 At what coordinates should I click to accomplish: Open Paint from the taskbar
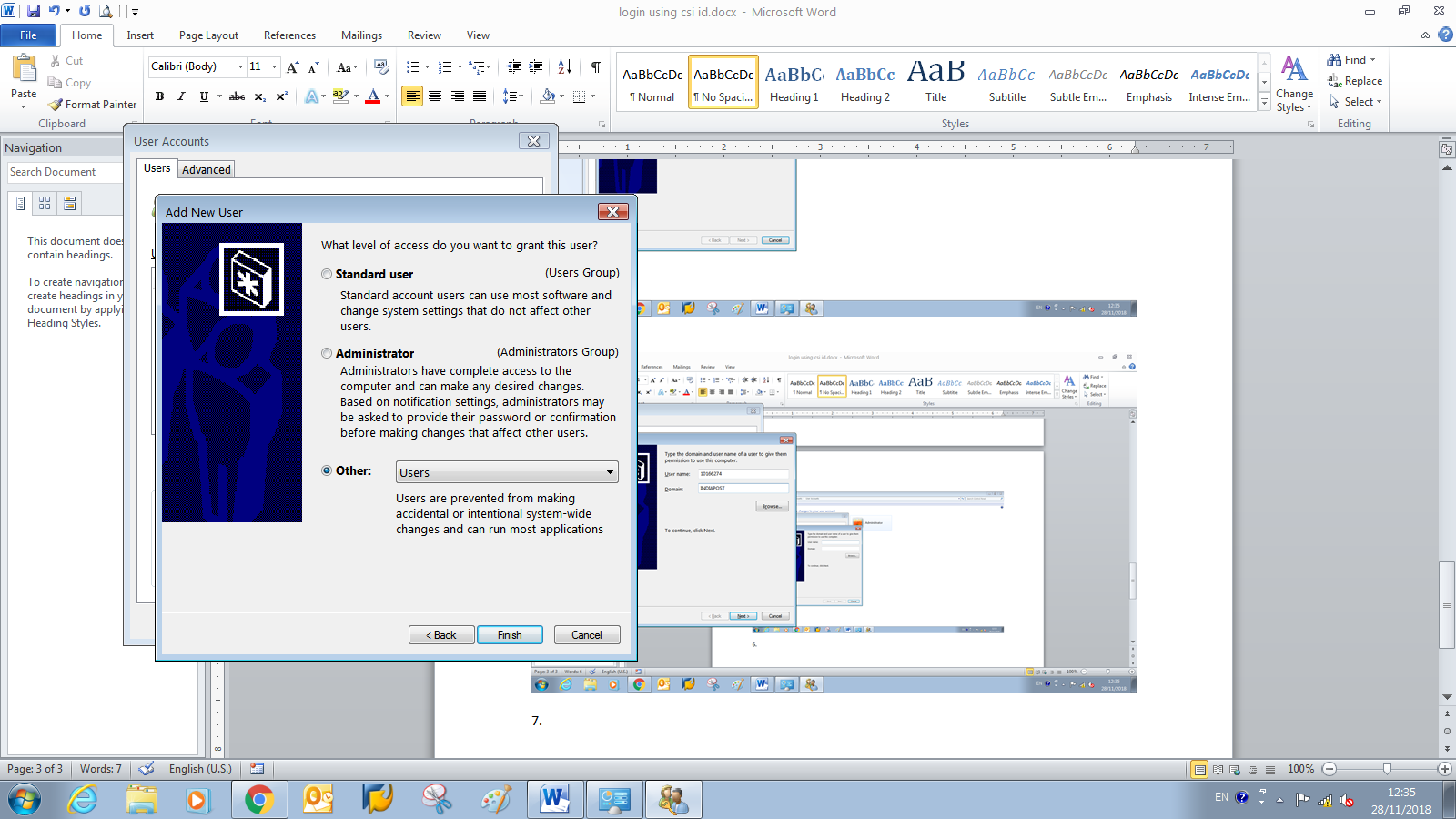(x=496, y=800)
